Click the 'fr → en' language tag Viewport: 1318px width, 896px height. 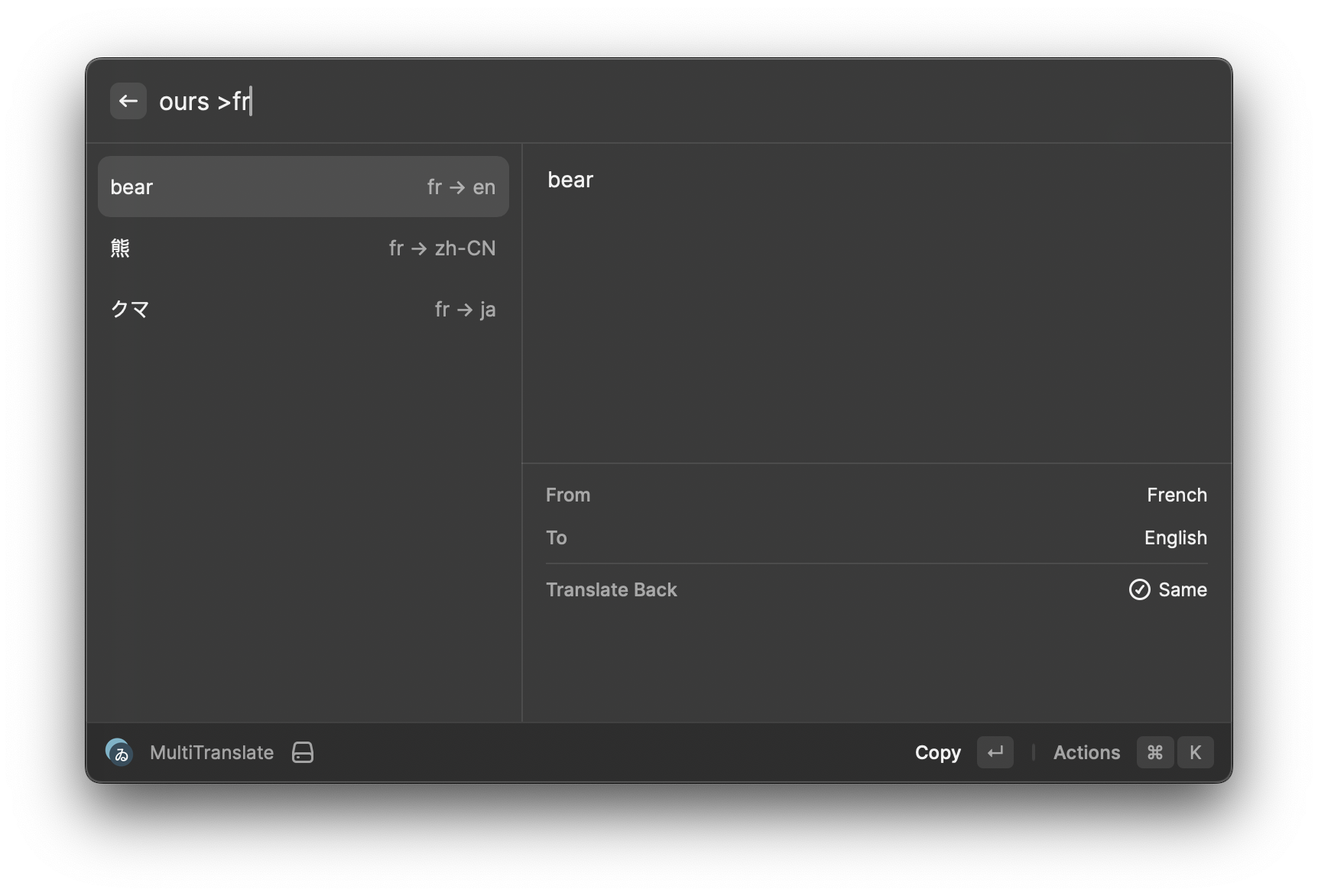[x=461, y=187]
